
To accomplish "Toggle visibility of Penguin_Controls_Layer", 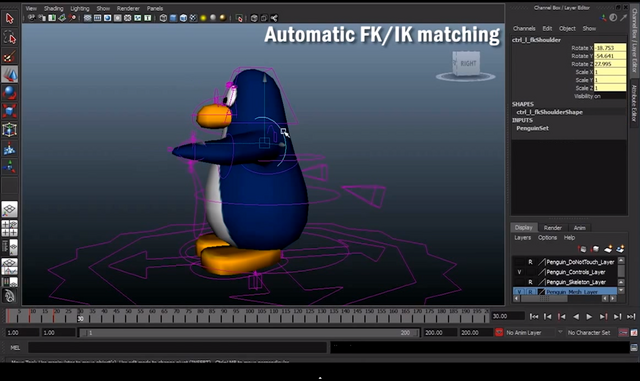I will (x=519, y=272).
